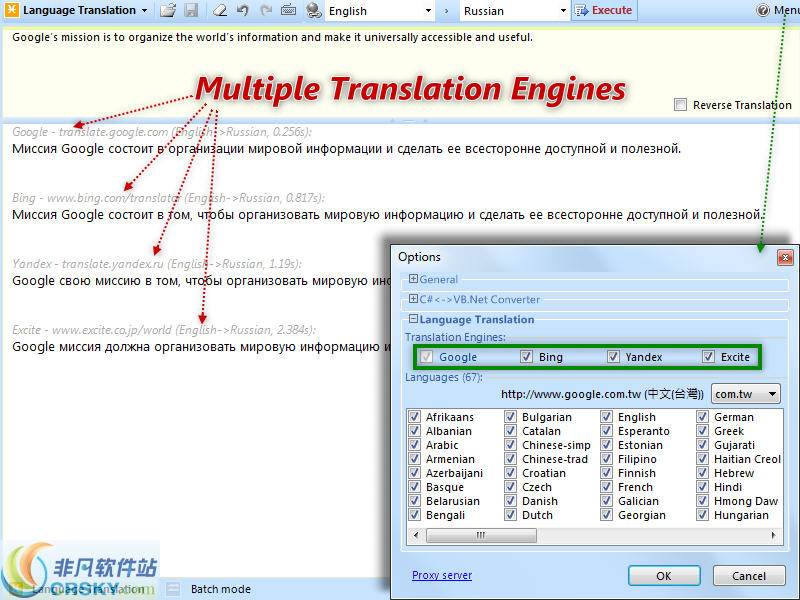Expand the C#<->VB.Net Converter section
The width and height of the screenshot is (800, 600).
coord(413,299)
